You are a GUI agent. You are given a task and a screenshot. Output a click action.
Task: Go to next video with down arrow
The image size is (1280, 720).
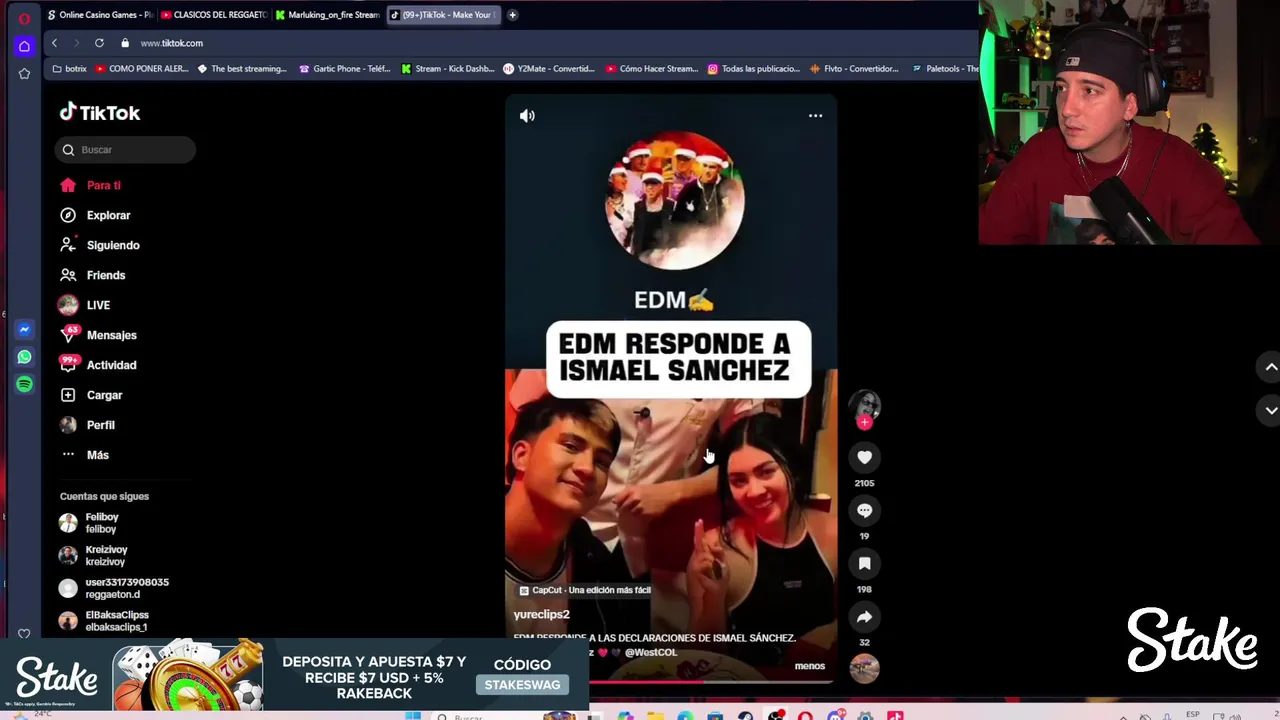1270,410
